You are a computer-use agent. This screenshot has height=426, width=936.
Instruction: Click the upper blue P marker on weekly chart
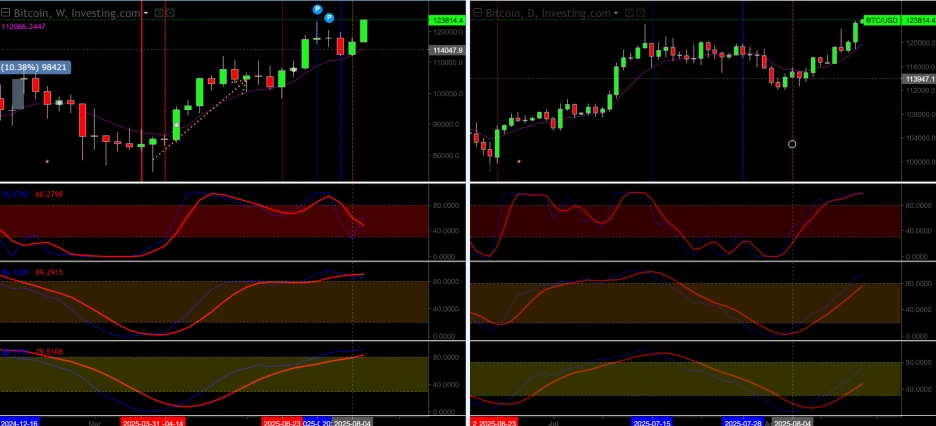click(318, 9)
